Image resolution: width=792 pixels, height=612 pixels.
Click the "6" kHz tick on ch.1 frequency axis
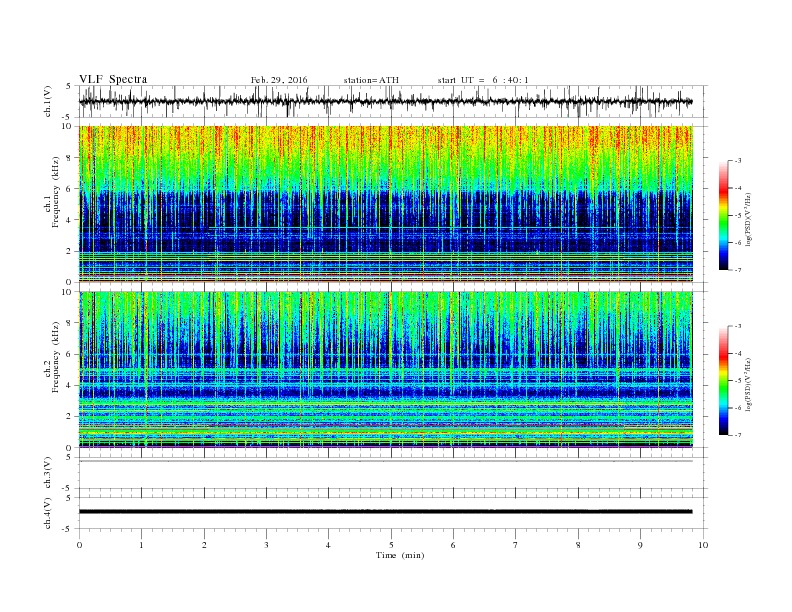69,189
